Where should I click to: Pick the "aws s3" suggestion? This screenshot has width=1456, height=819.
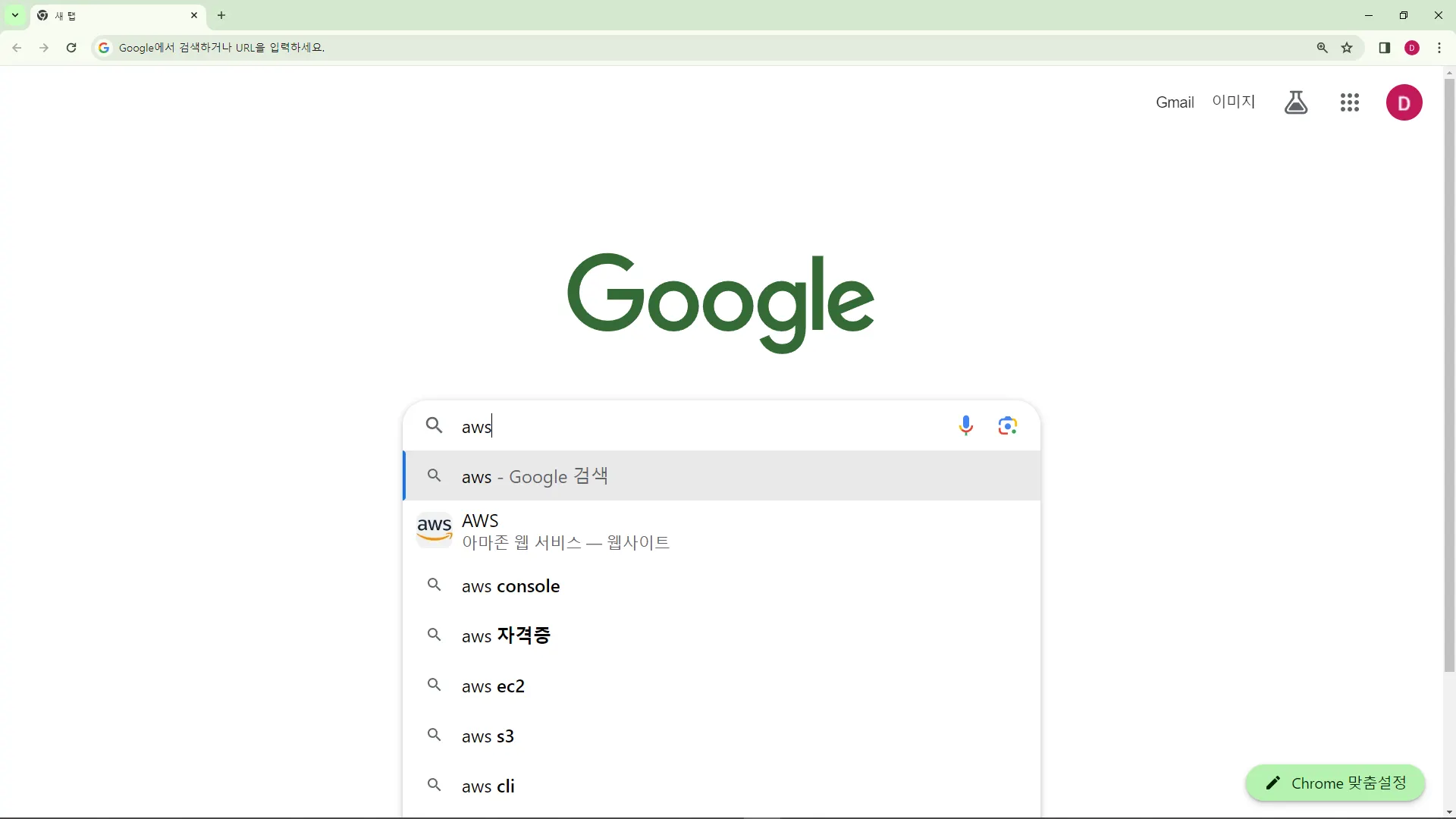(x=488, y=736)
